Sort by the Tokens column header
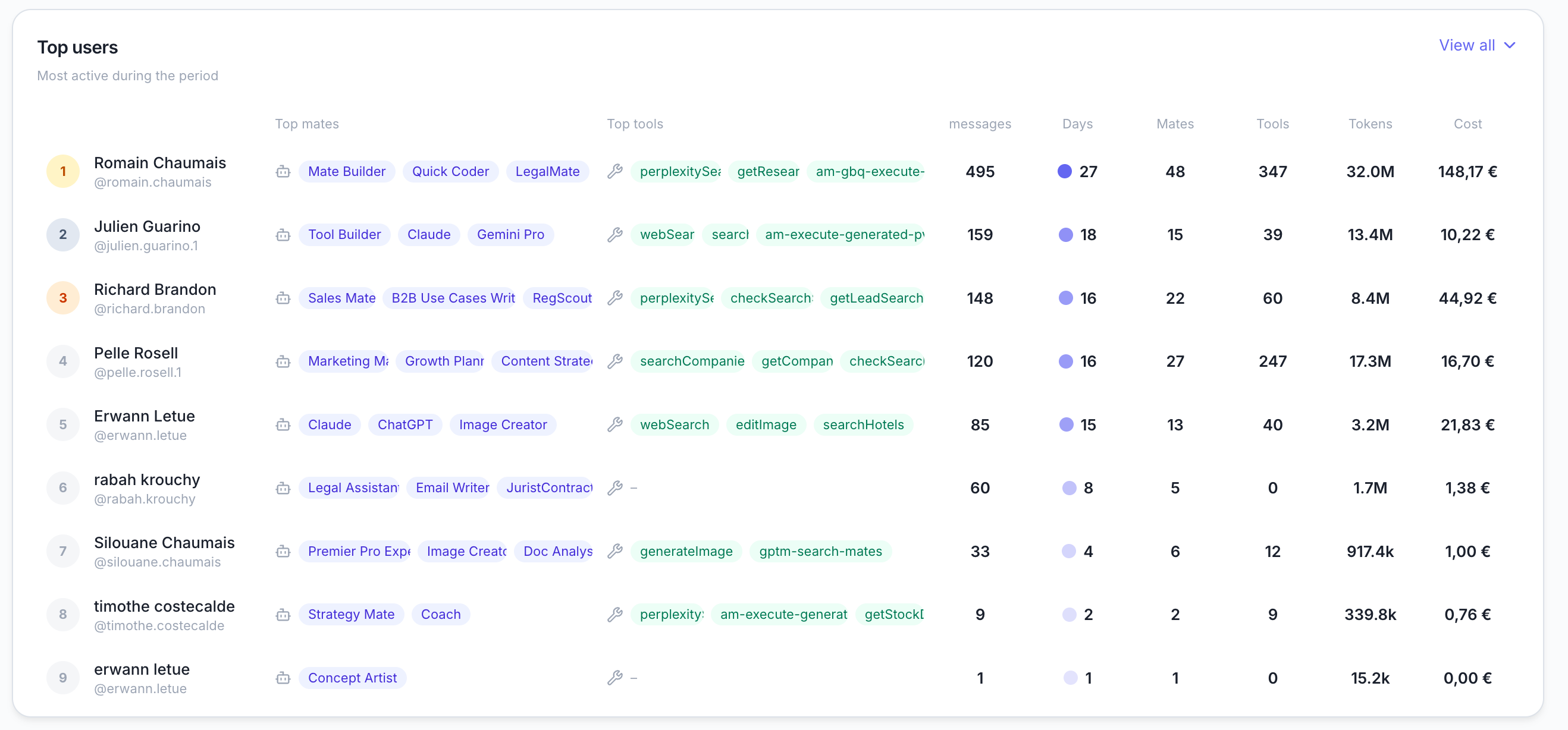The image size is (1568, 730). (x=1370, y=124)
